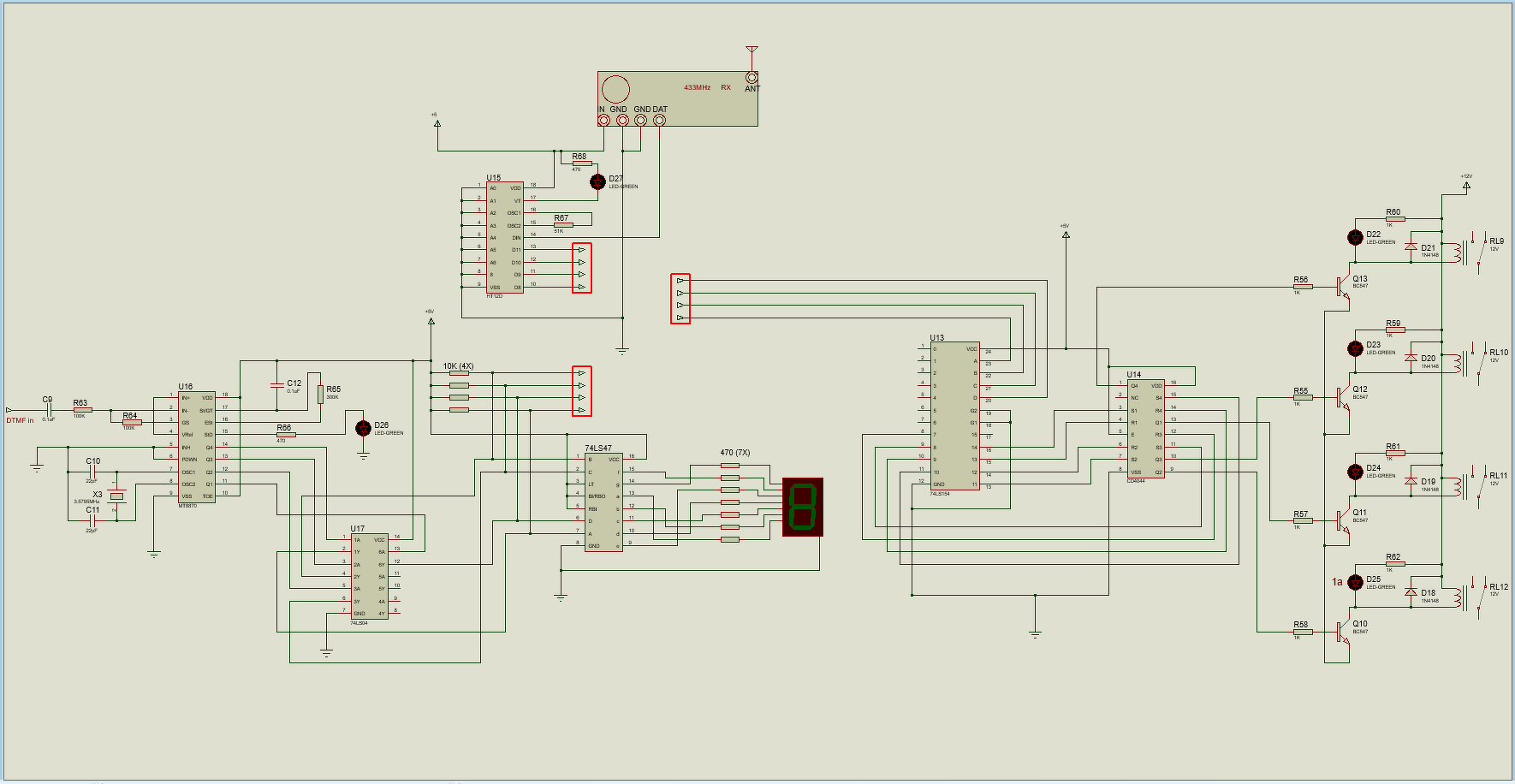1515x784 pixels.
Task: Select the U14 CD4044 latch chip
Action: coord(1145,429)
